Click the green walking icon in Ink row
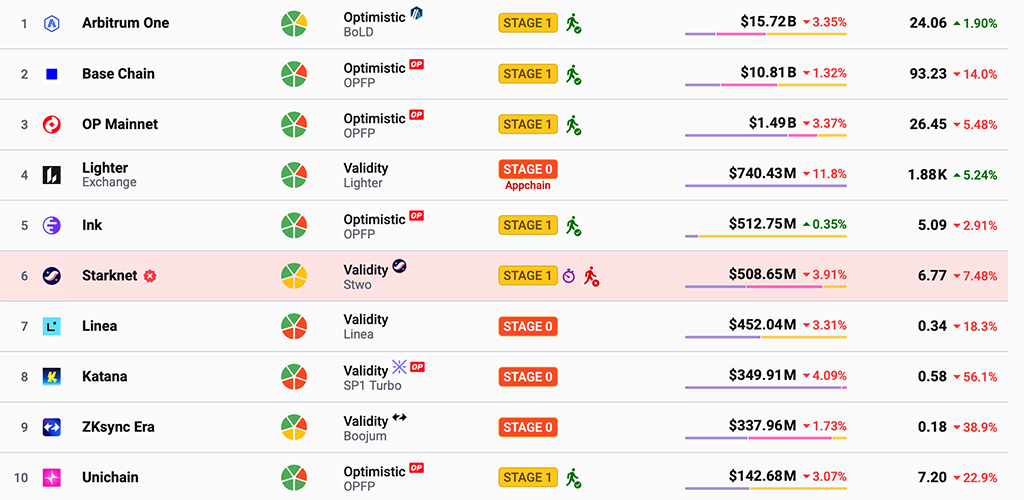This screenshot has width=1024, height=500. (x=573, y=225)
